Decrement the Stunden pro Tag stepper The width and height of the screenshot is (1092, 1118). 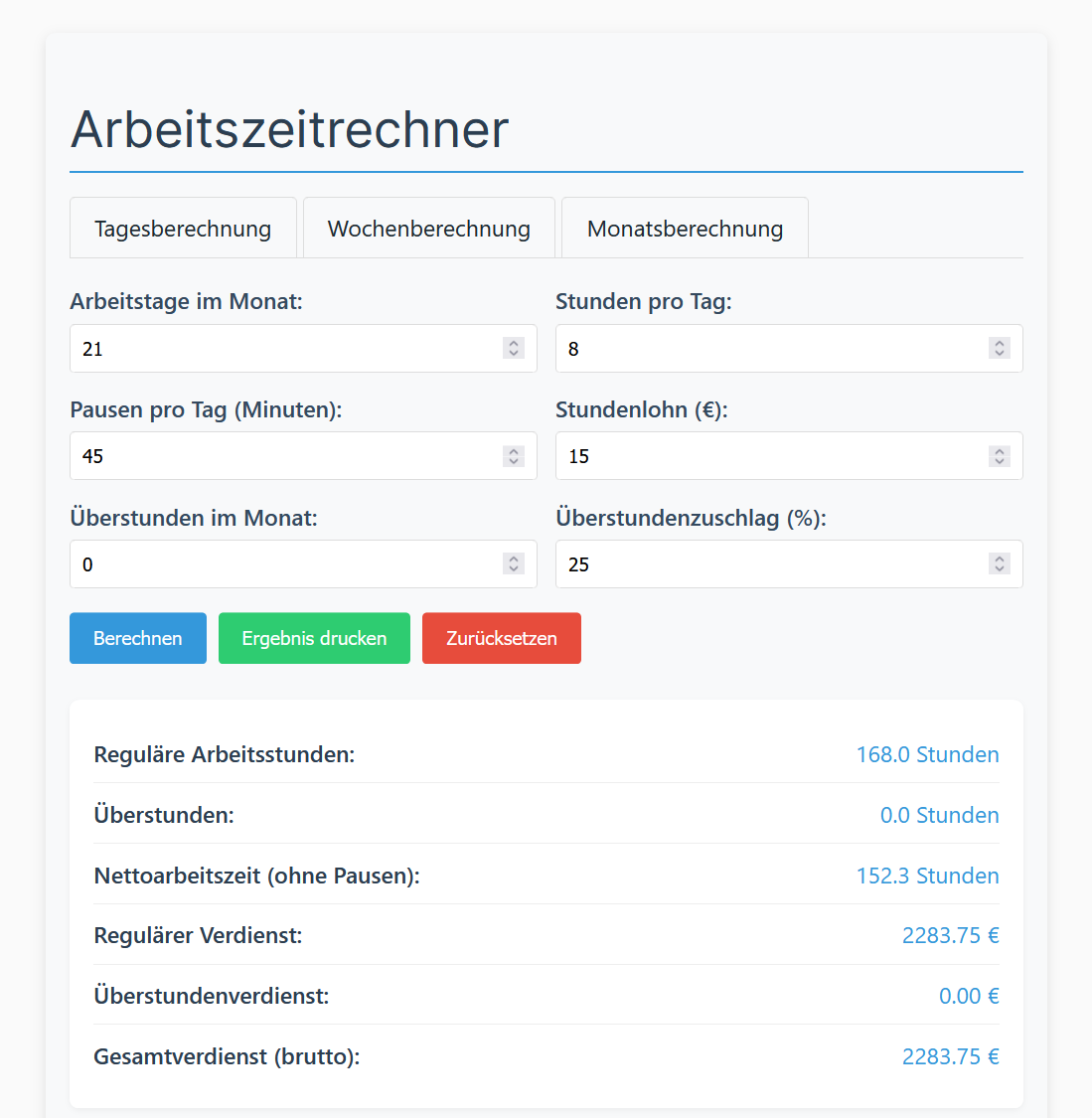(999, 354)
